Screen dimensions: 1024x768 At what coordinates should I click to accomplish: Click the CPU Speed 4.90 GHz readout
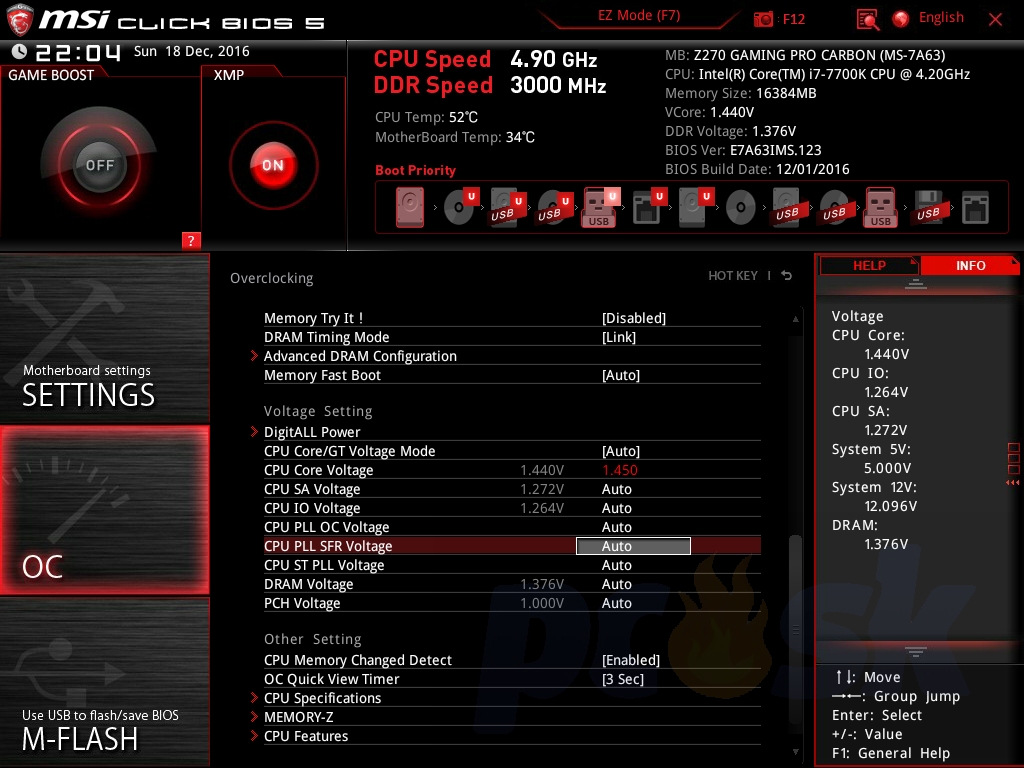[x=485, y=59]
